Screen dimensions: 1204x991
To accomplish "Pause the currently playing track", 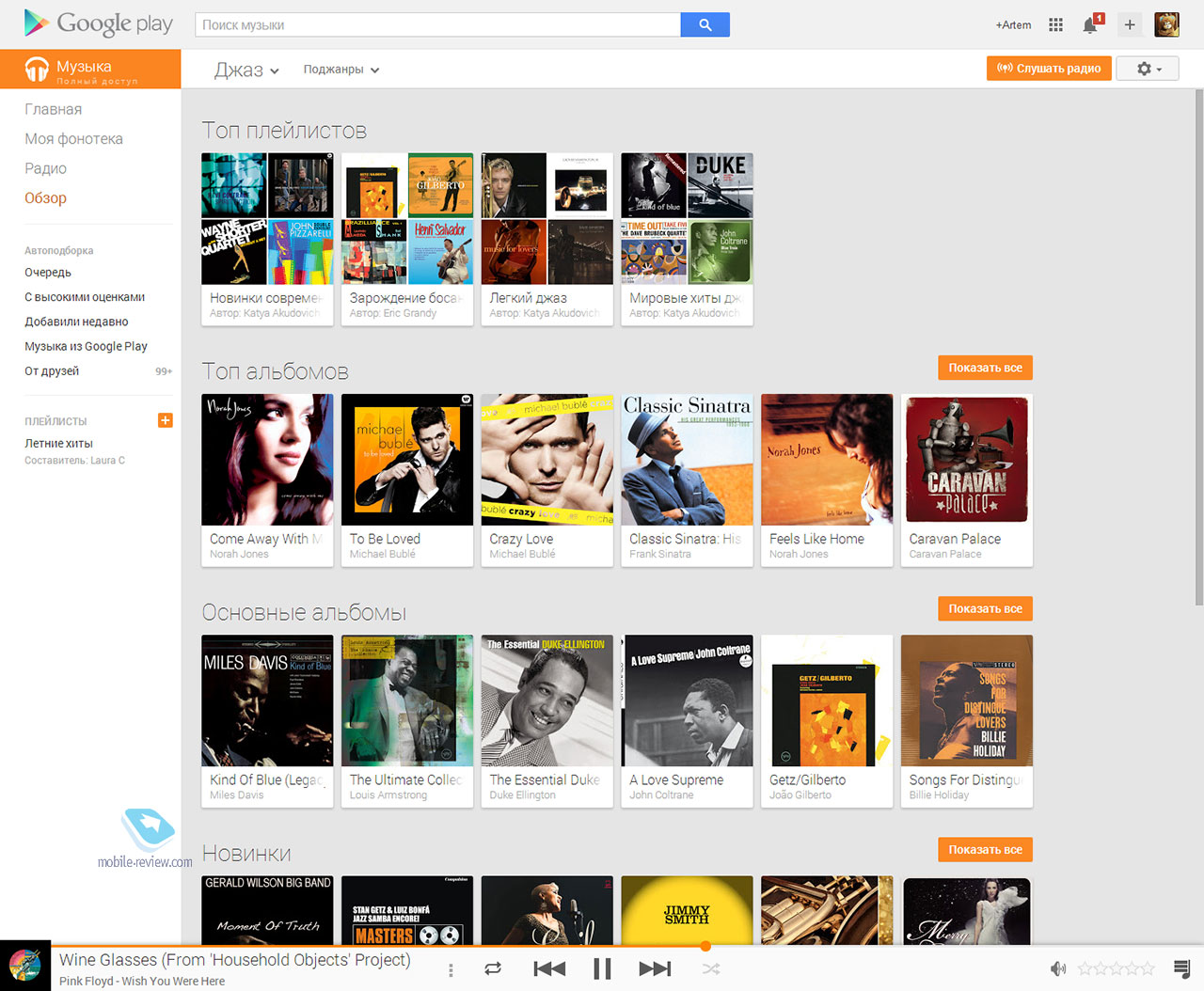I will tap(602, 968).
